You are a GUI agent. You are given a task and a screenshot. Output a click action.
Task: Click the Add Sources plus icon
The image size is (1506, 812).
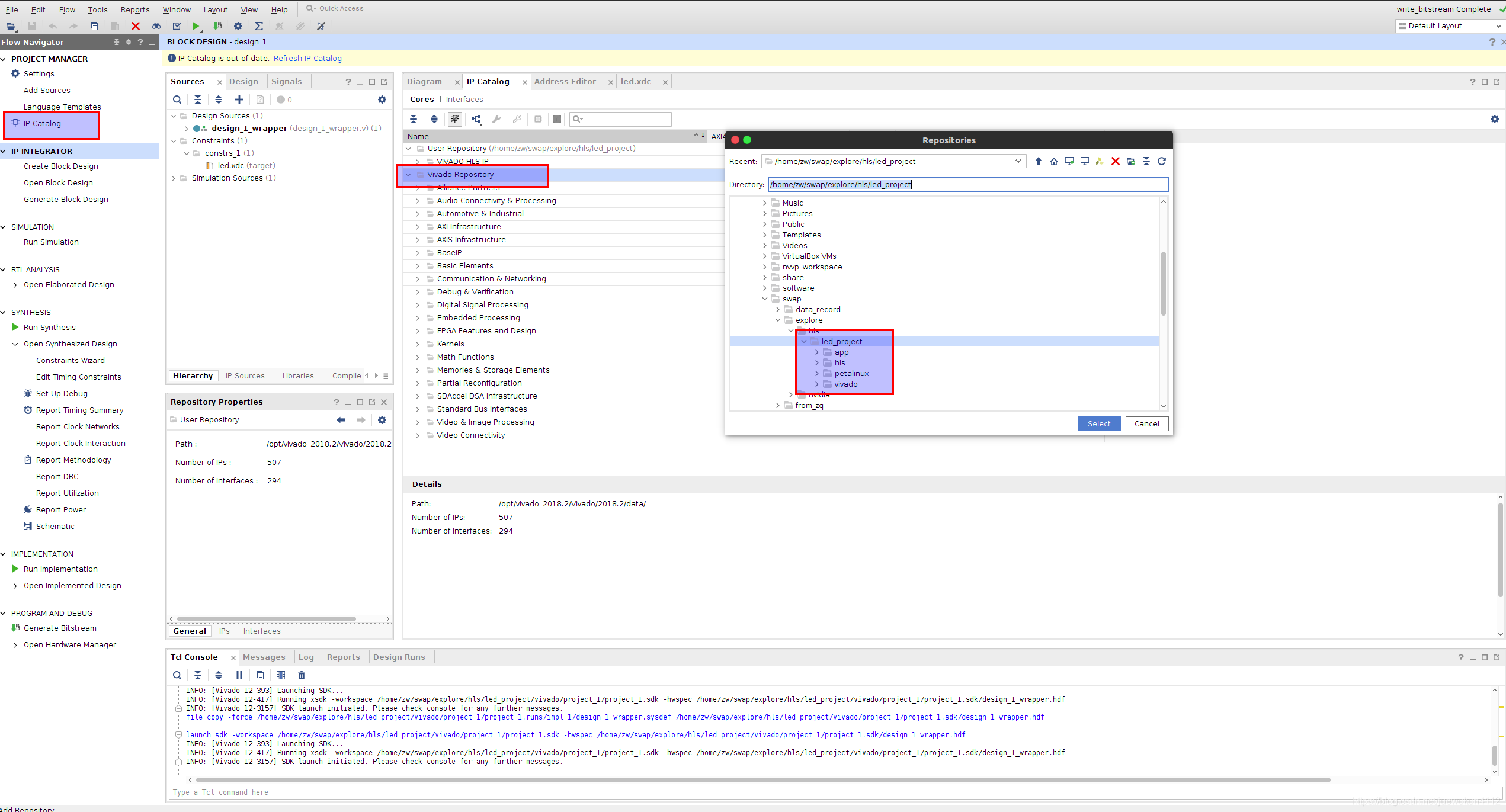[239, 100]
